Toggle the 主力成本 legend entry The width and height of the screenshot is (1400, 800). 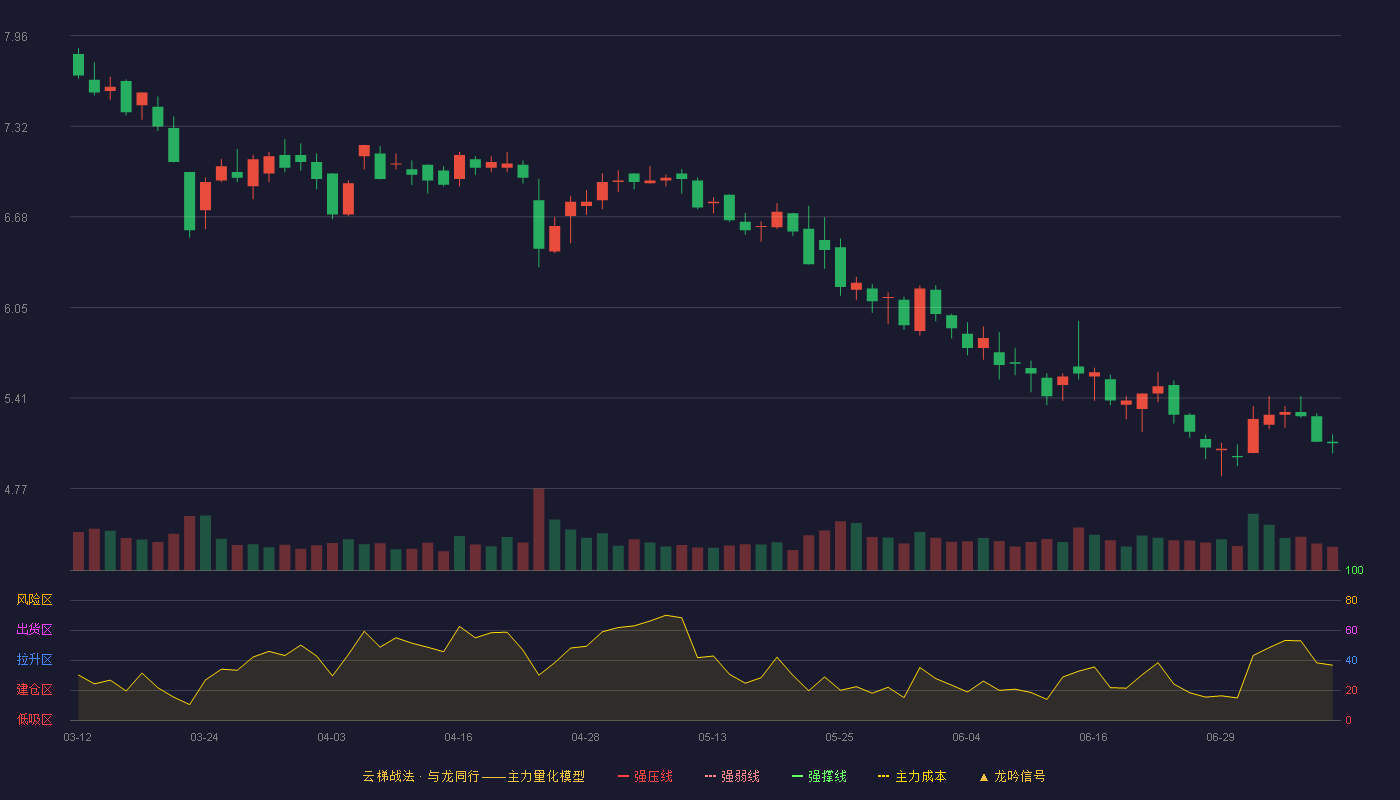pyautogui.click(x=912, y=776)
